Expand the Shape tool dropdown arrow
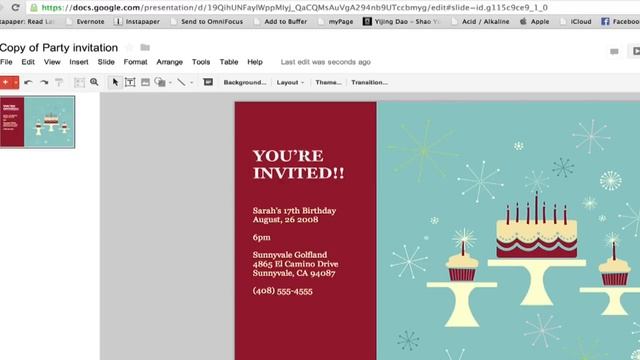This screenshot has height=360, width=640. pos(170,83)
